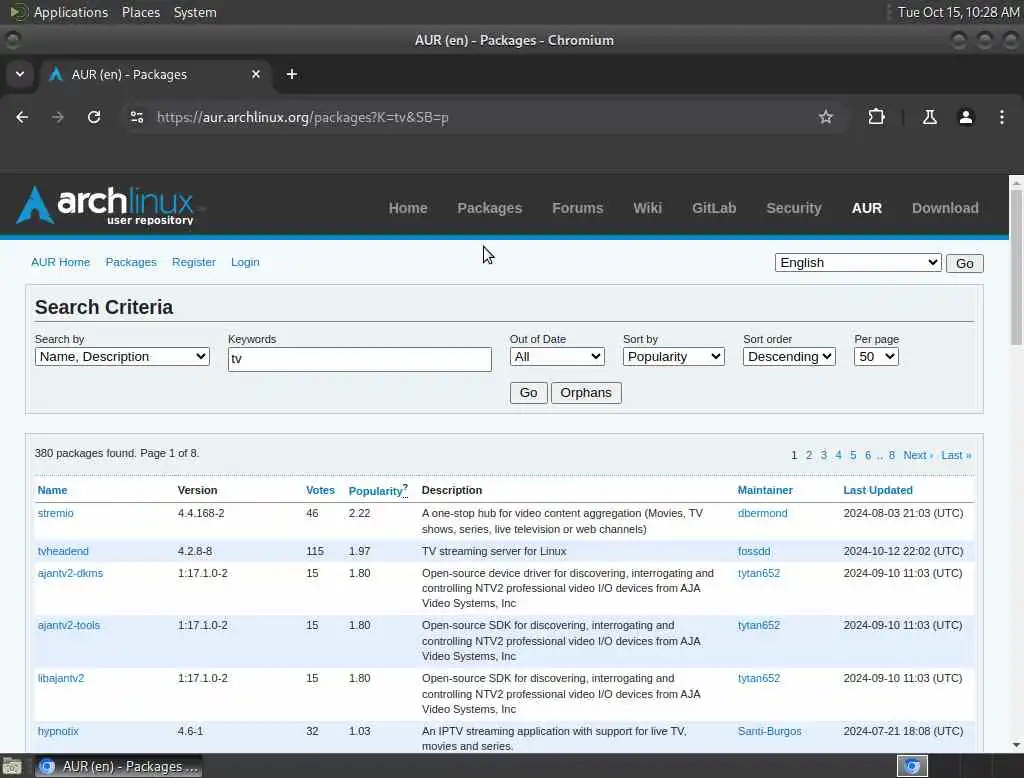The height and width of the screenshot is (778, 1024).
Task: Open Forums in the Arch navbar
Action: coord(577,208)
